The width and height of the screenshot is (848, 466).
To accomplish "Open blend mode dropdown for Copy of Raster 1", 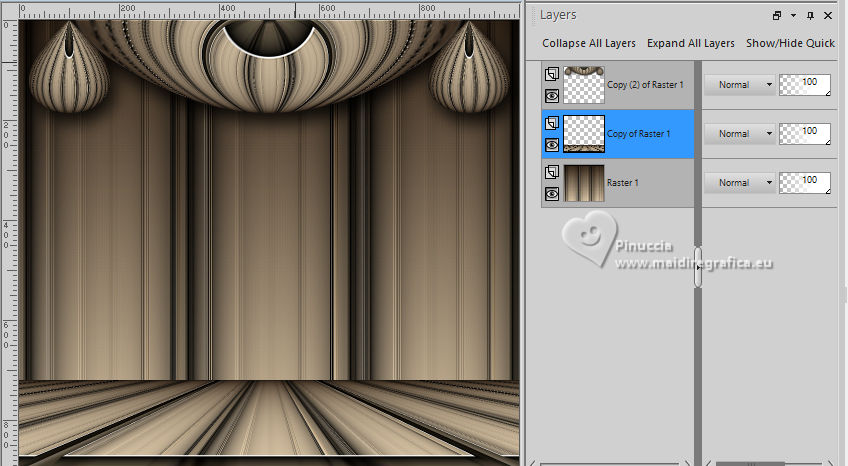I will coord(739,133).
